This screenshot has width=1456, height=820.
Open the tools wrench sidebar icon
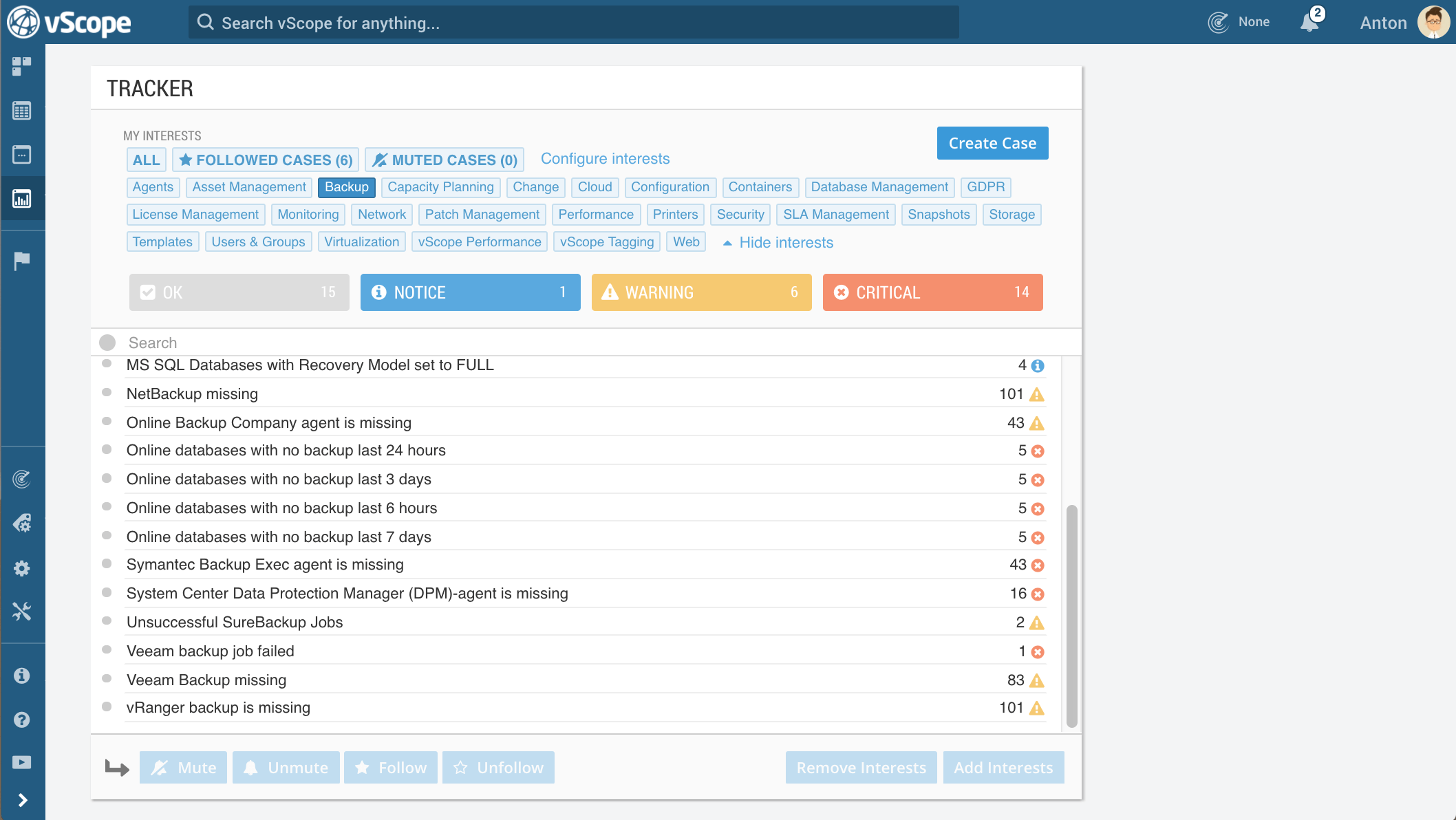tap(22, 611)
